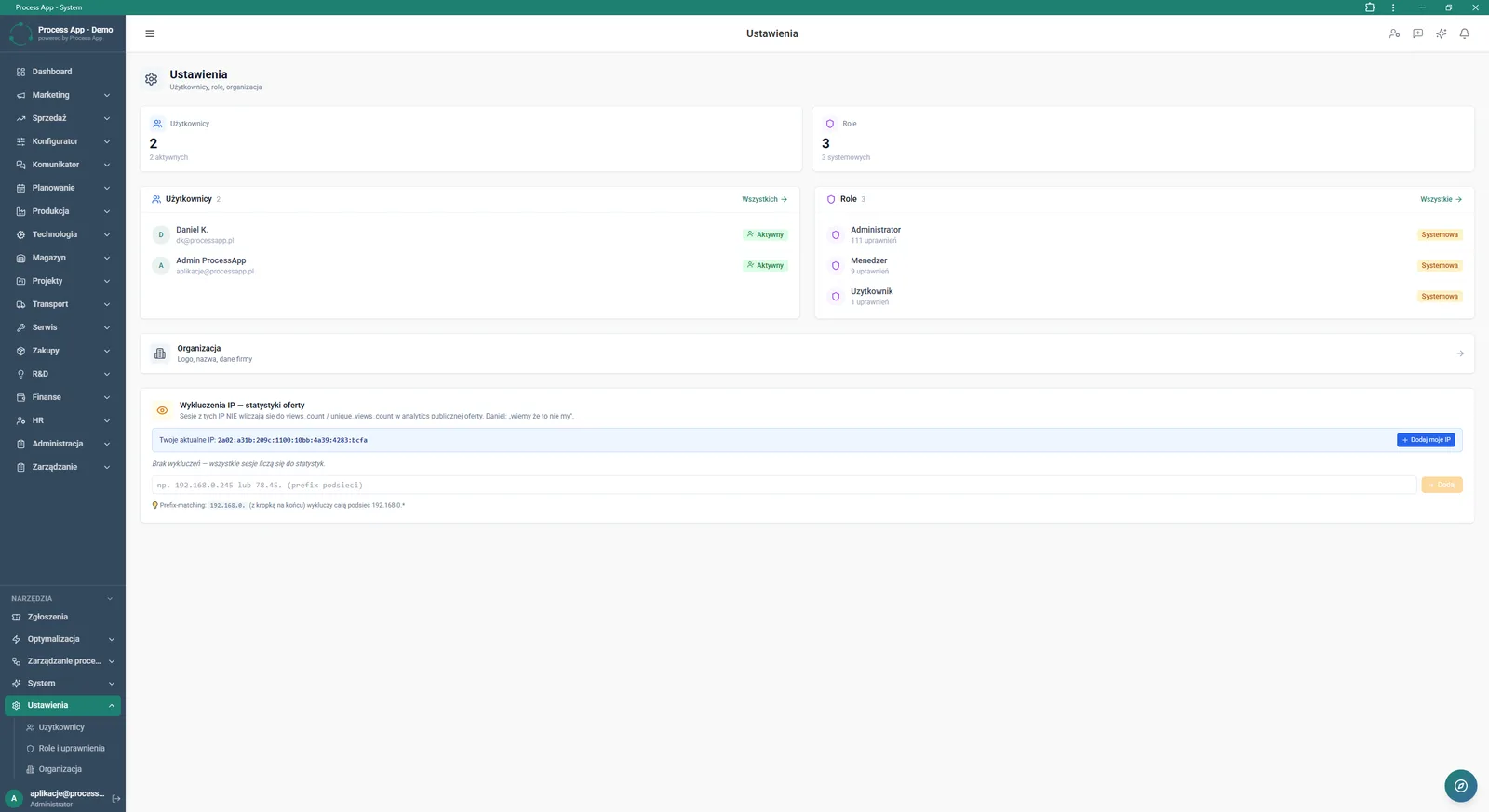Click the Dodaj exclusion button

click(x=1442, y=485)
